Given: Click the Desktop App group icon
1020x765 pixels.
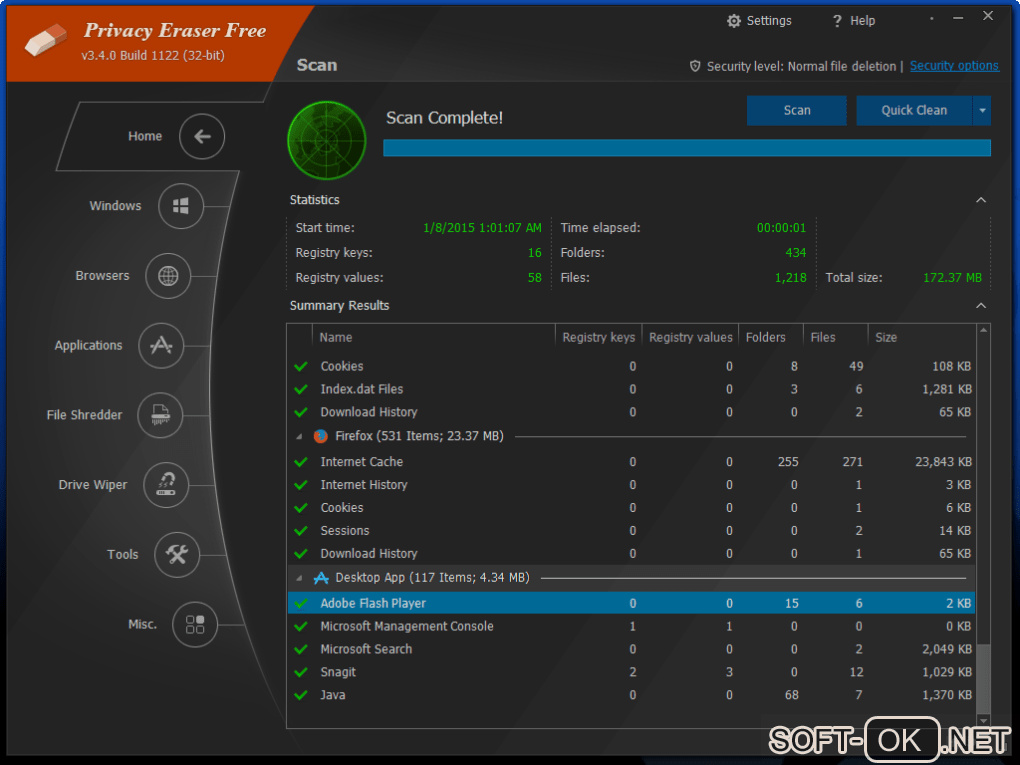Looking at the screenshot, I should pyautogui.click(x=321, y=578).
